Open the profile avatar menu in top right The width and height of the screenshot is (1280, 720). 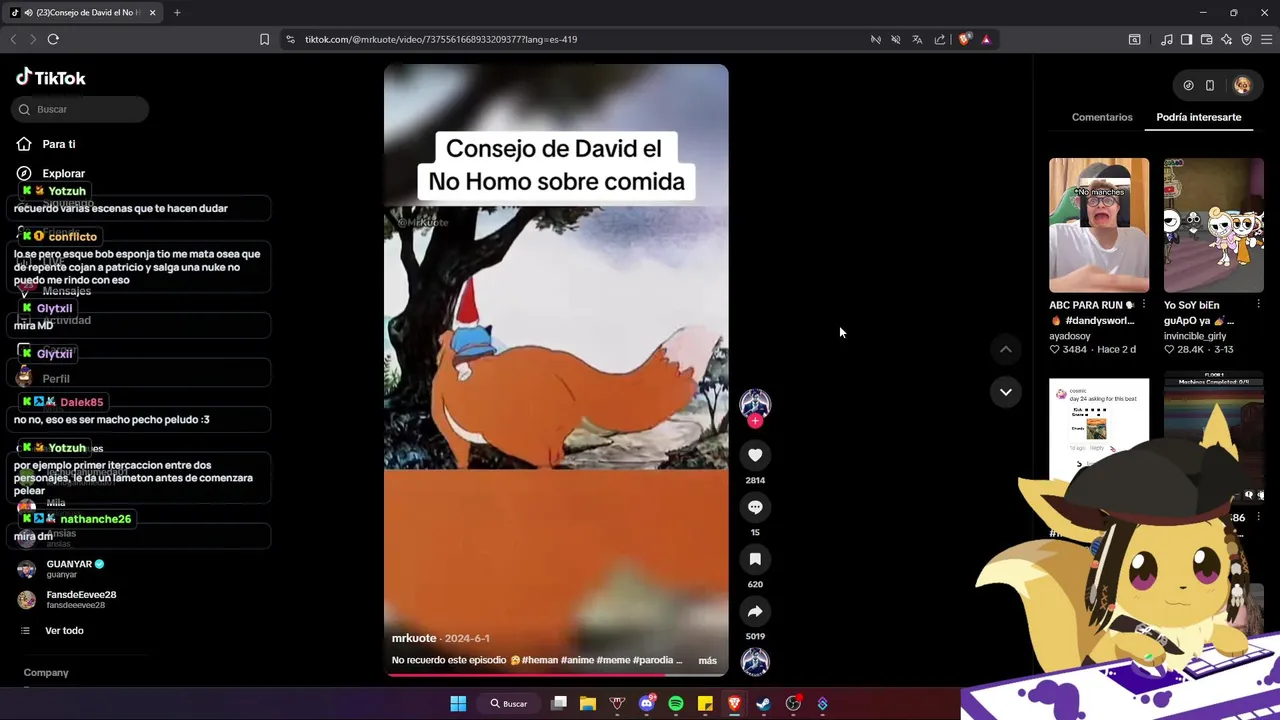(x=1242, y=86)
